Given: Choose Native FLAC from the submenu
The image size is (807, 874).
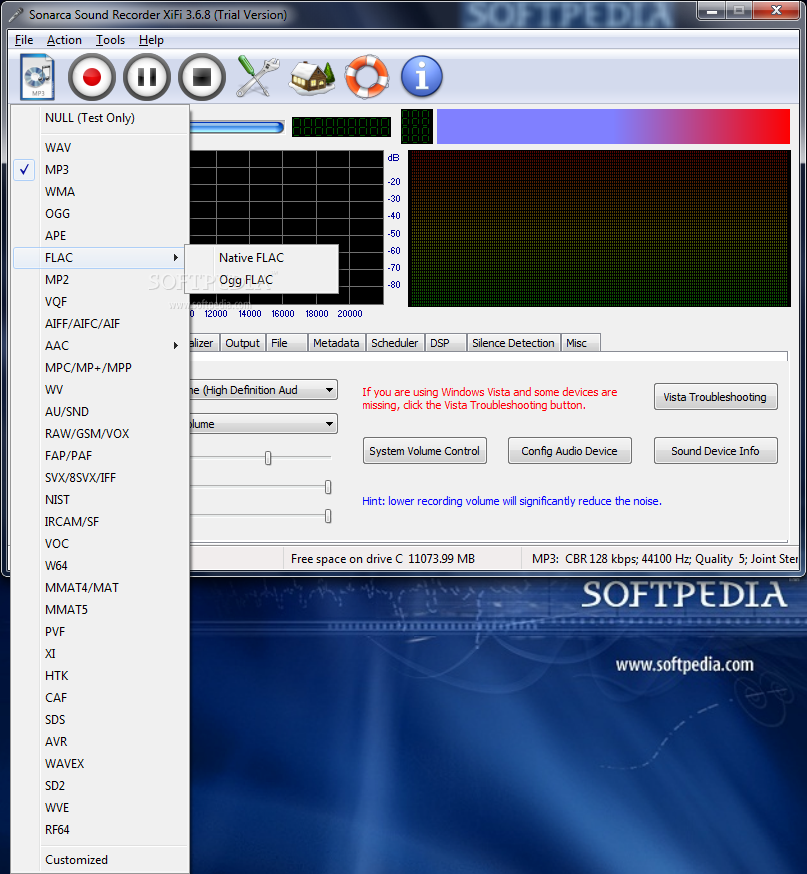Looking at the screenshot, I should tap(261, 258).
